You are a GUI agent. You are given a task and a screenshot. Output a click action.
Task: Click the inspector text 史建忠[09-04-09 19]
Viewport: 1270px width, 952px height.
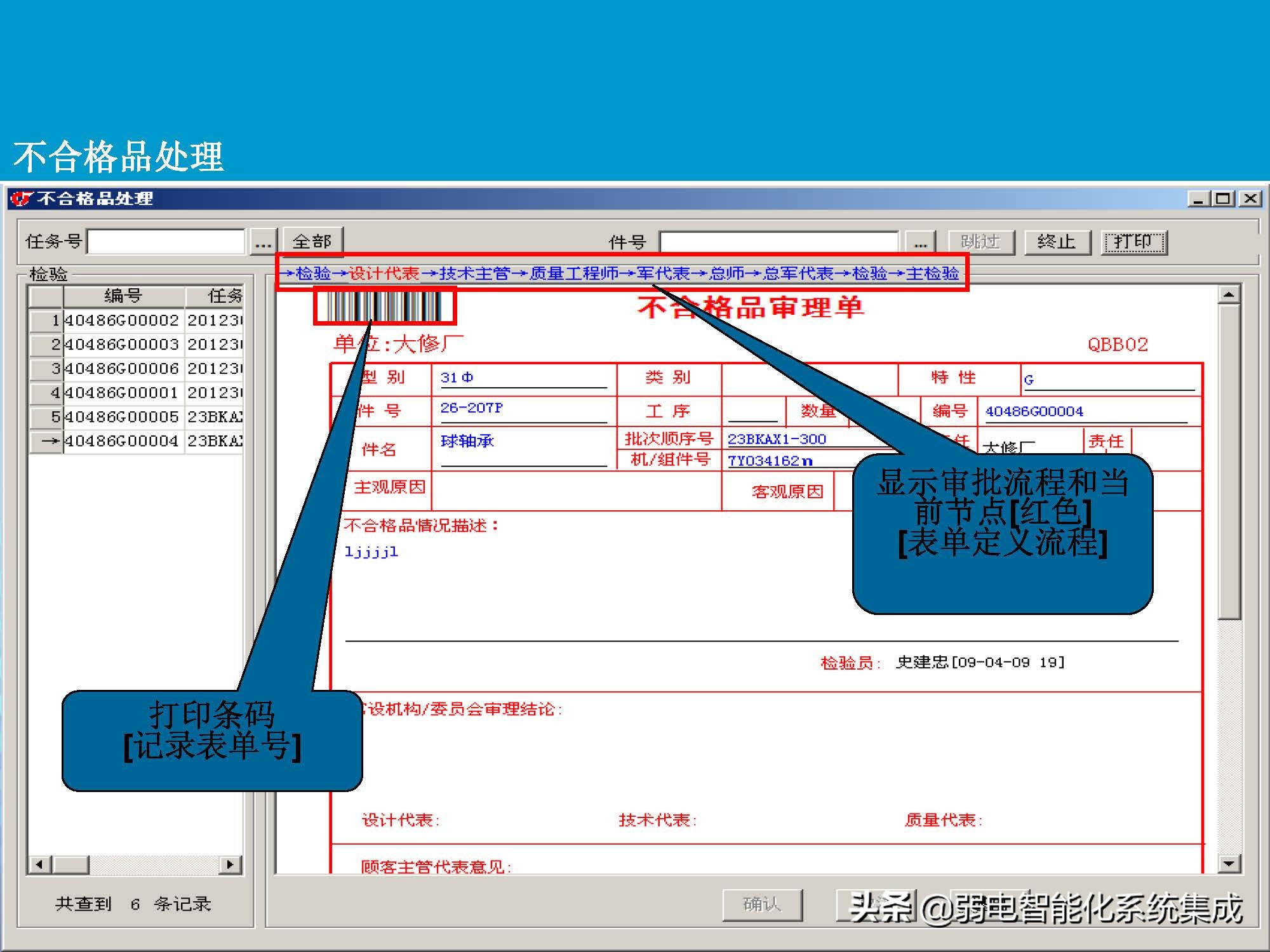tap(980, 662)
